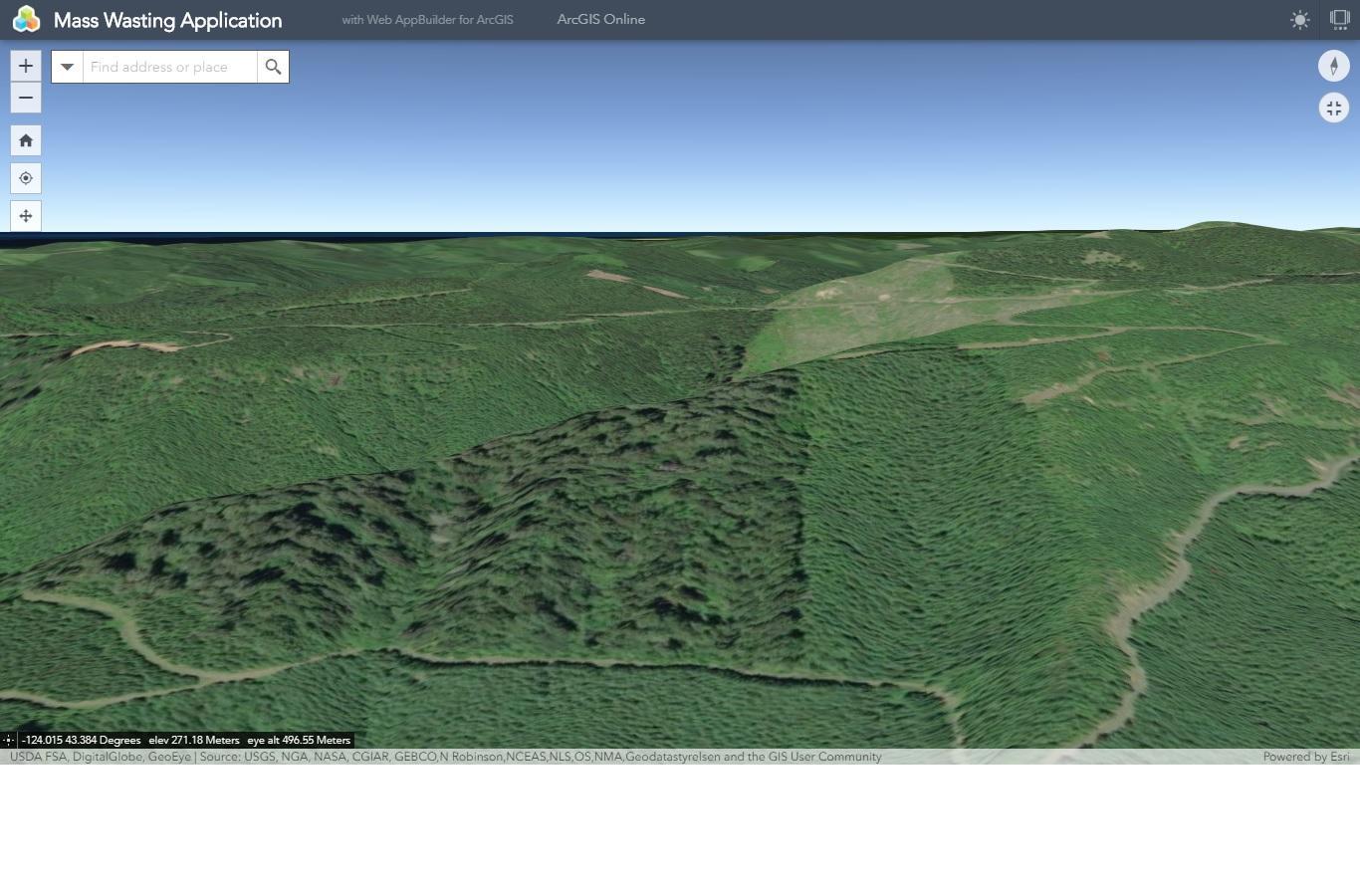Reset orientation with the compass icon
The width and height of the screenshot is (1360, 896).
(1334, 66)
